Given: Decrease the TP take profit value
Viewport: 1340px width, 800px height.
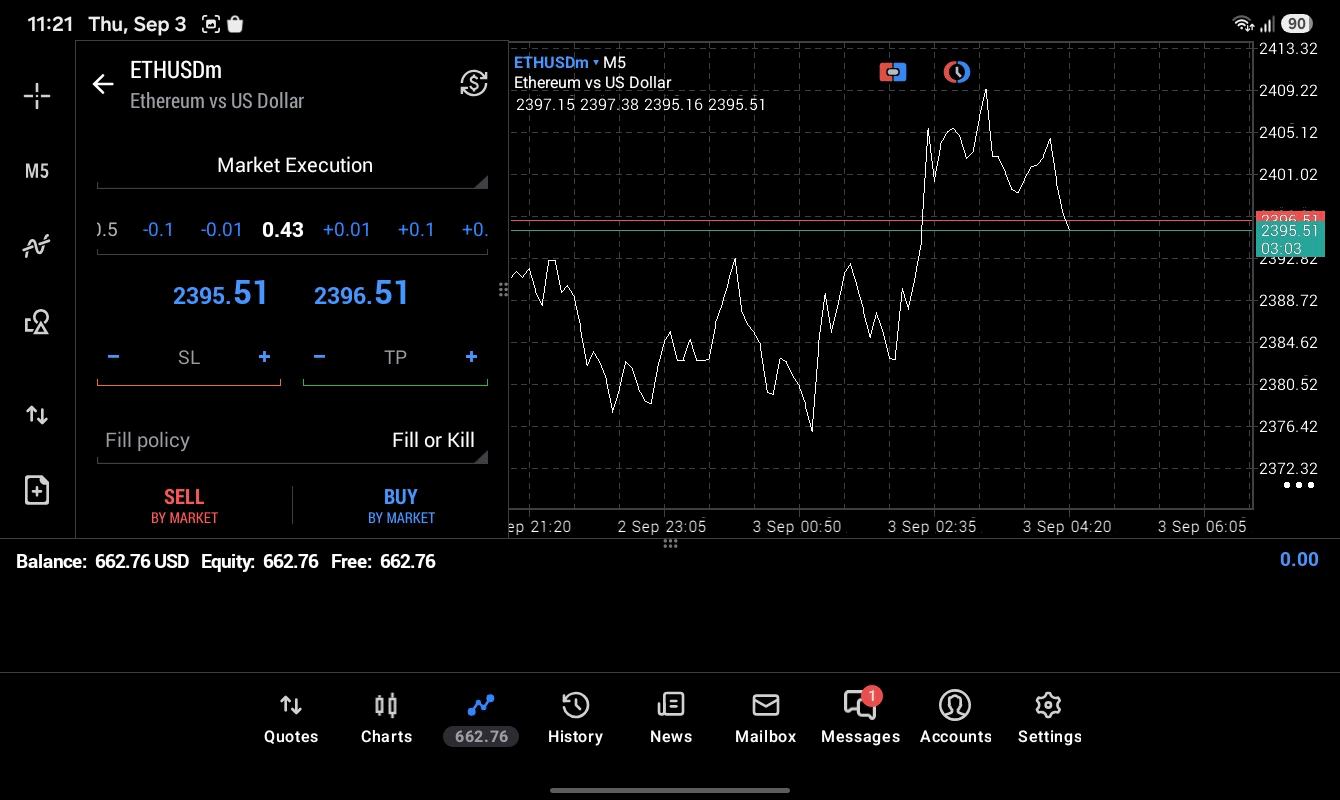Looking at the screenshot, I should tap(320, 357).
